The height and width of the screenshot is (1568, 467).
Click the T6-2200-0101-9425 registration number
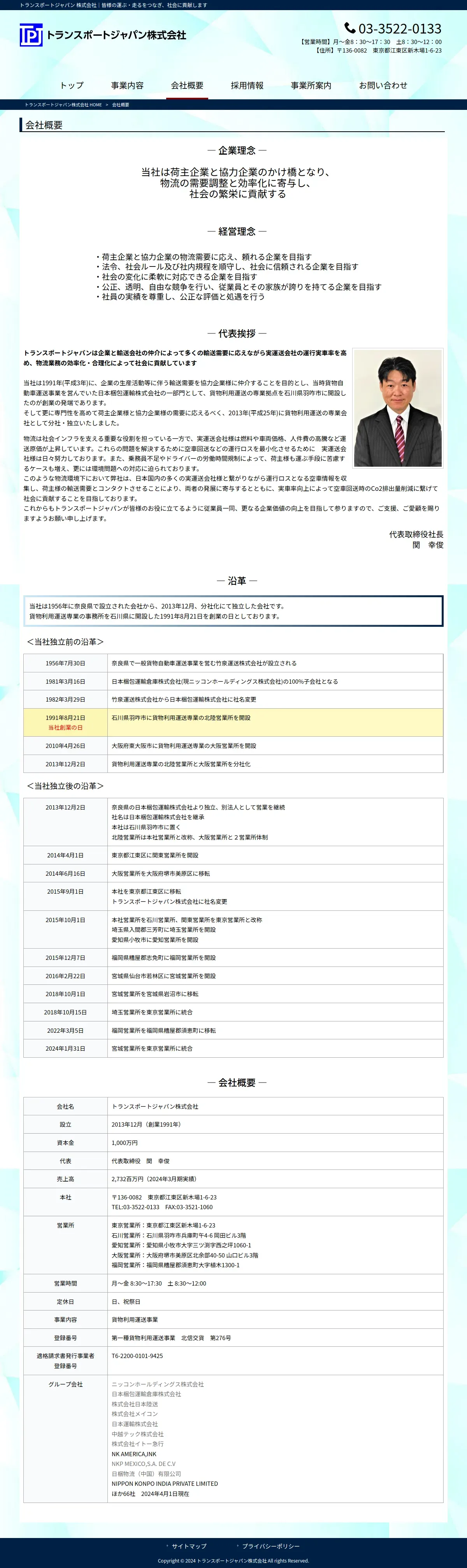(137, 1356)
